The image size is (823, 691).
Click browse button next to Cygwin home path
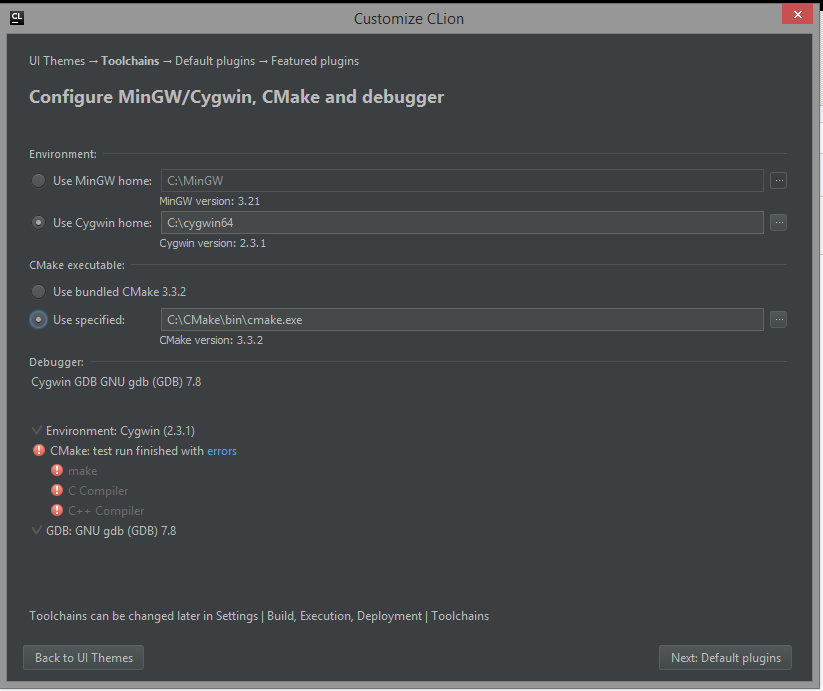point(779,223)
